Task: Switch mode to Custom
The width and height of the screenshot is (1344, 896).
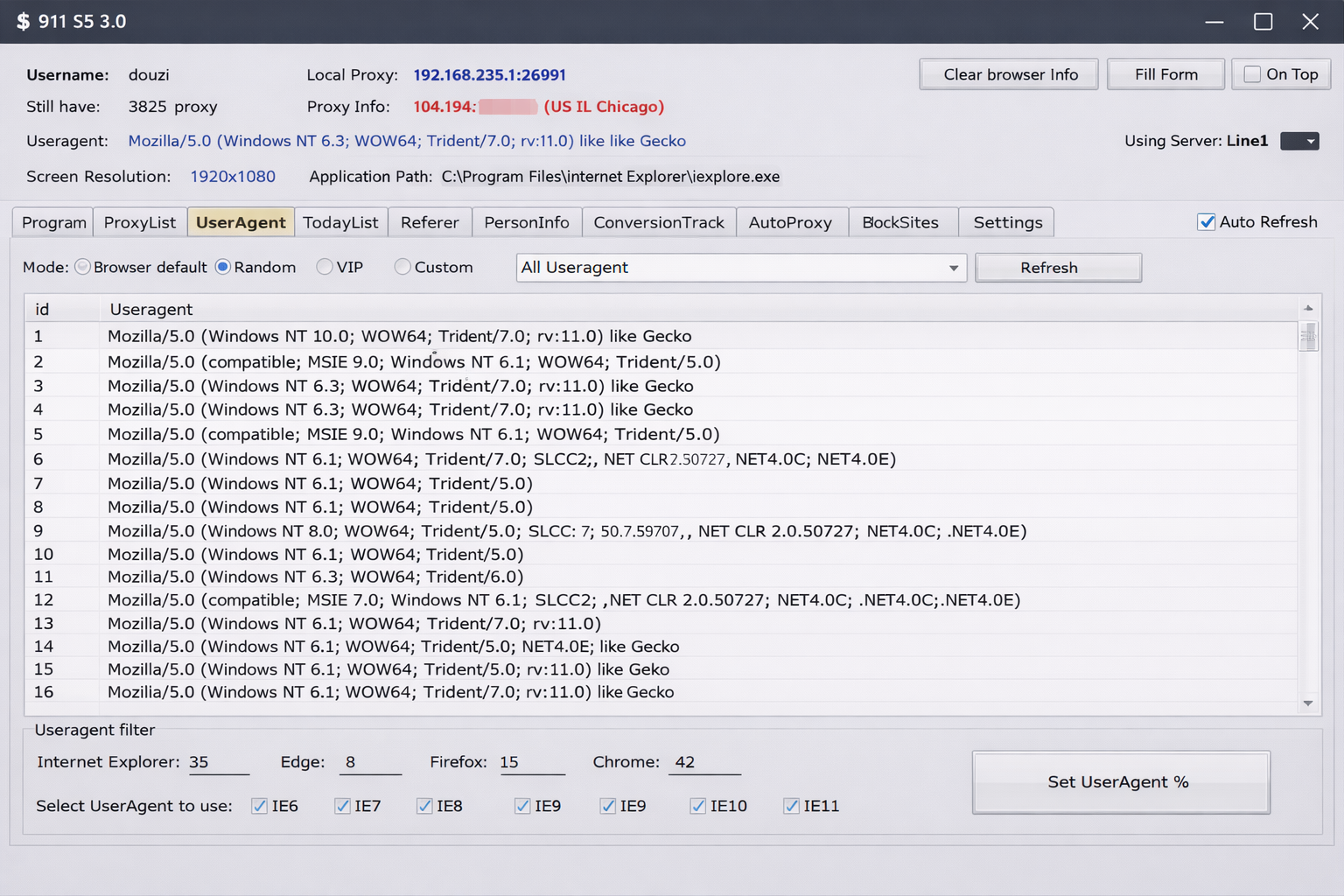Action: 402,267
